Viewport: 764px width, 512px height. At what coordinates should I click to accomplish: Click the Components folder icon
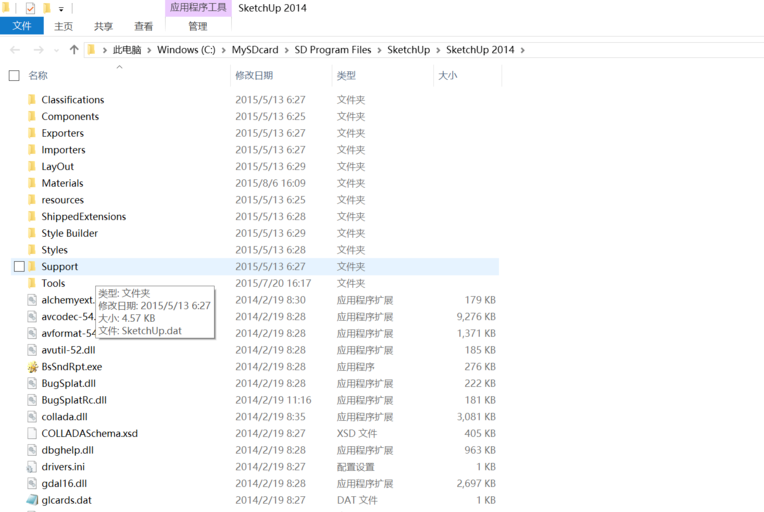(x=32, y=116)
